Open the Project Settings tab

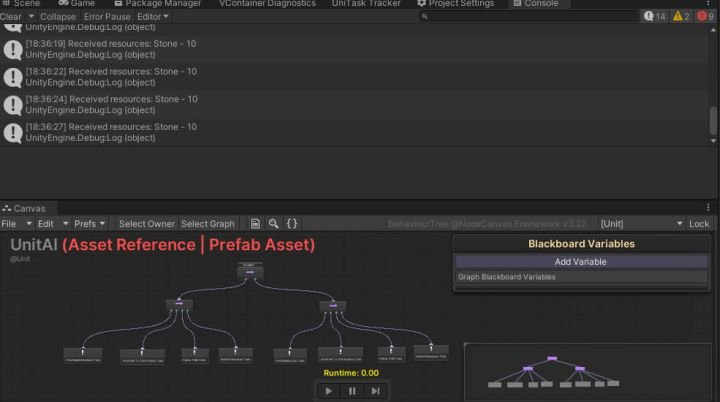point(456,4)
